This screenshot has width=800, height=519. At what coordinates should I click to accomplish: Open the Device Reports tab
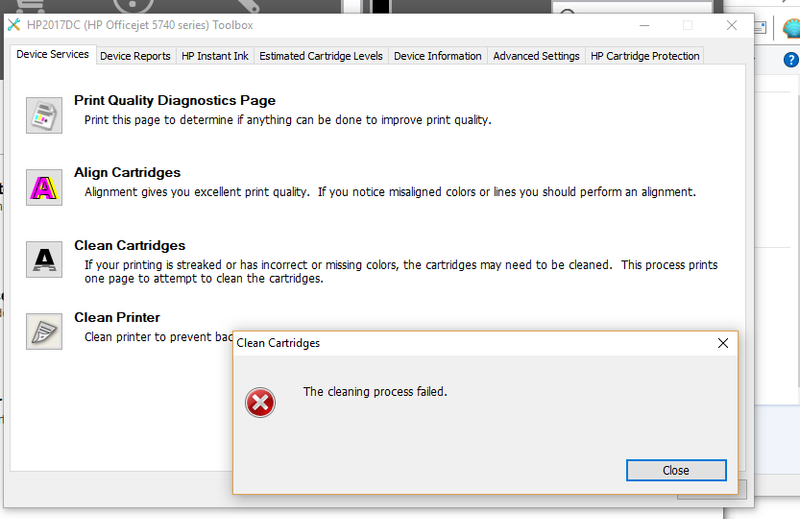point(135,56)
